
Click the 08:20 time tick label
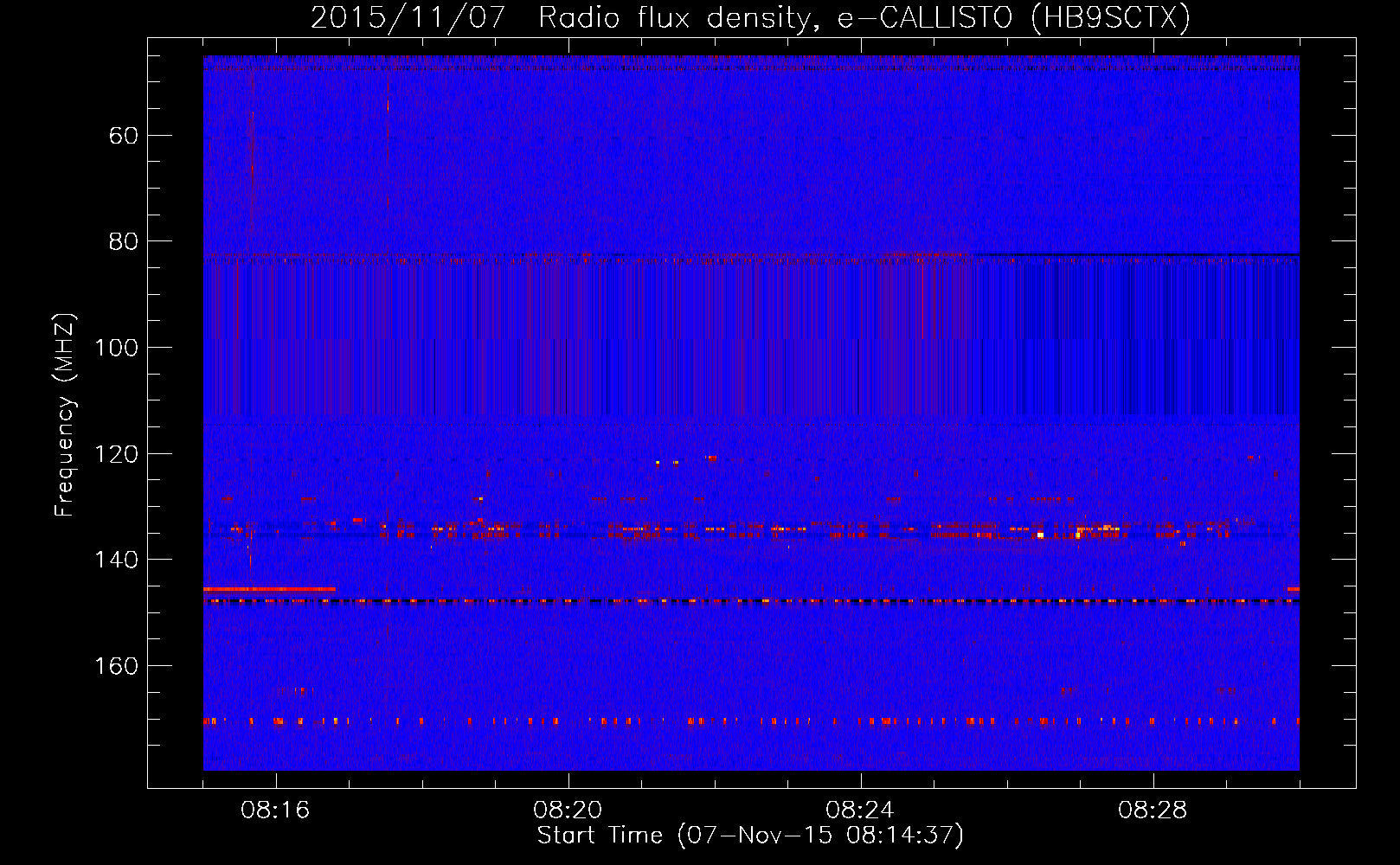[568, 811]
